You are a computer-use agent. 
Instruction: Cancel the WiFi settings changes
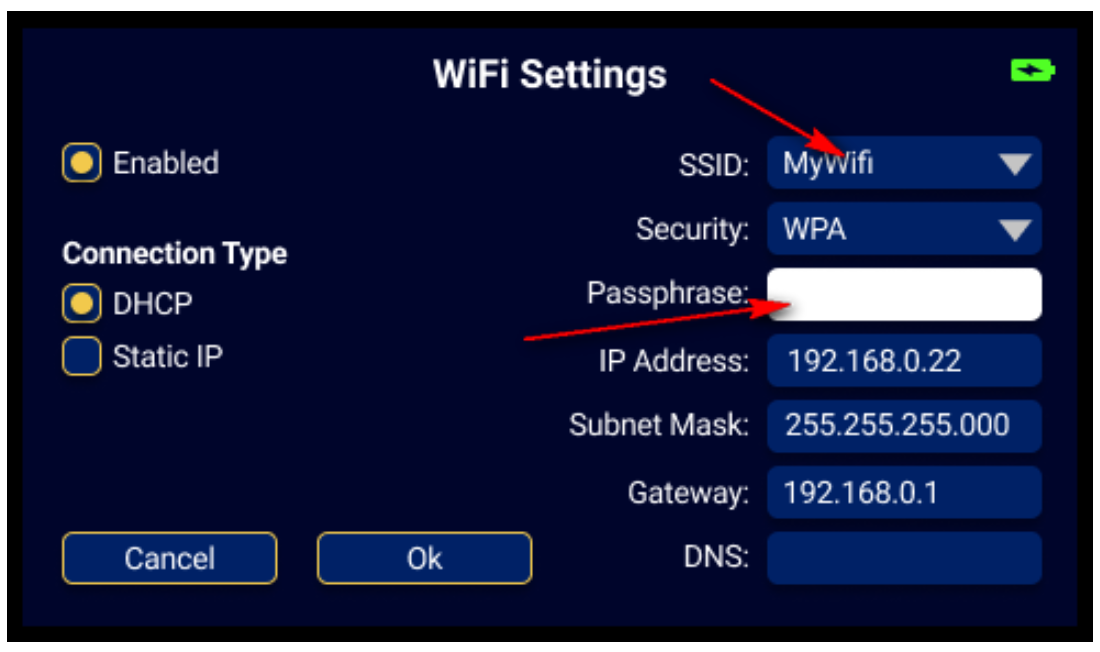pyautogui.click(x=169, y=558)
